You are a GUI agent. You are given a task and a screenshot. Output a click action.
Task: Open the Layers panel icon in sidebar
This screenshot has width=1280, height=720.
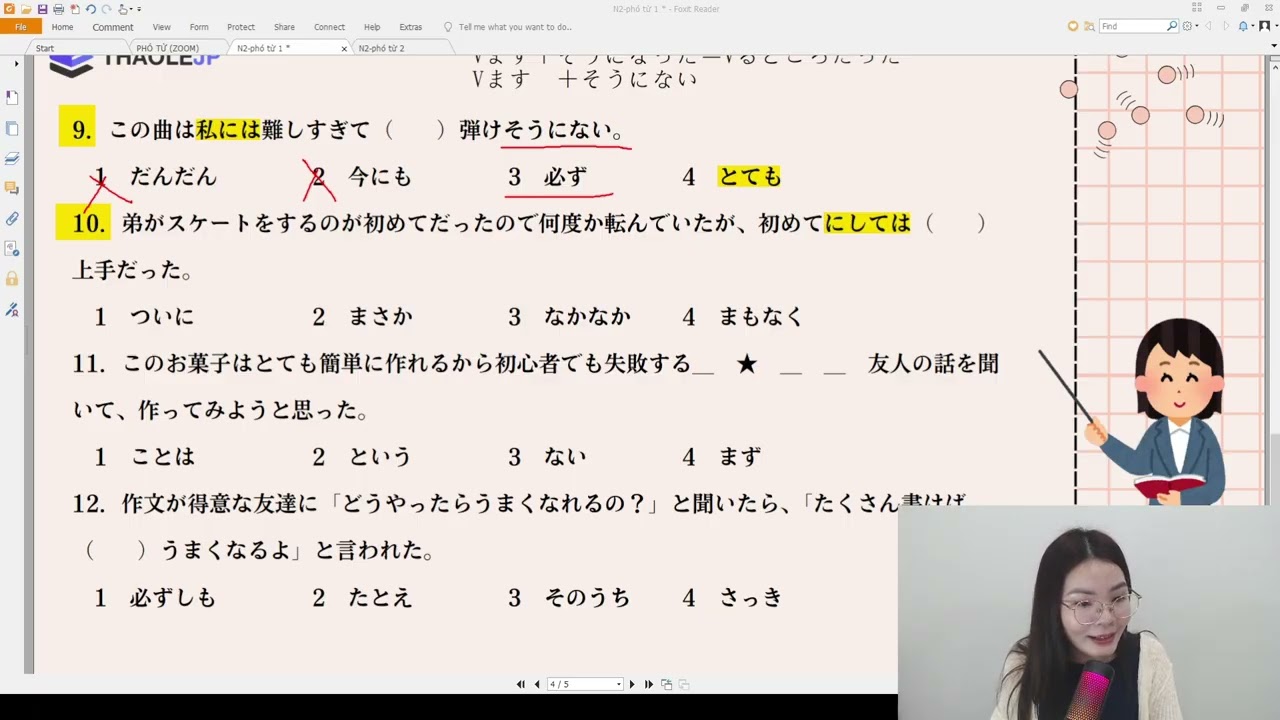click(12, 158)
